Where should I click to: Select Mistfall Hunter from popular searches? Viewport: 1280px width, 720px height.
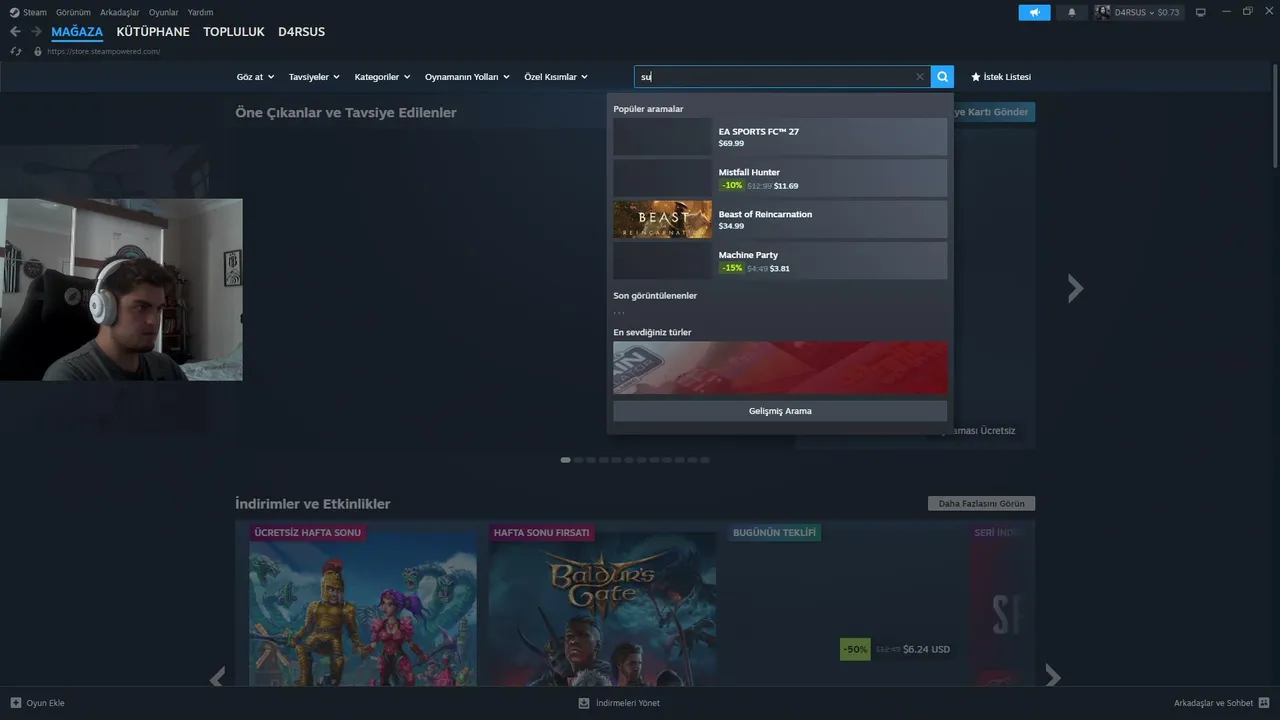(780, 178)
